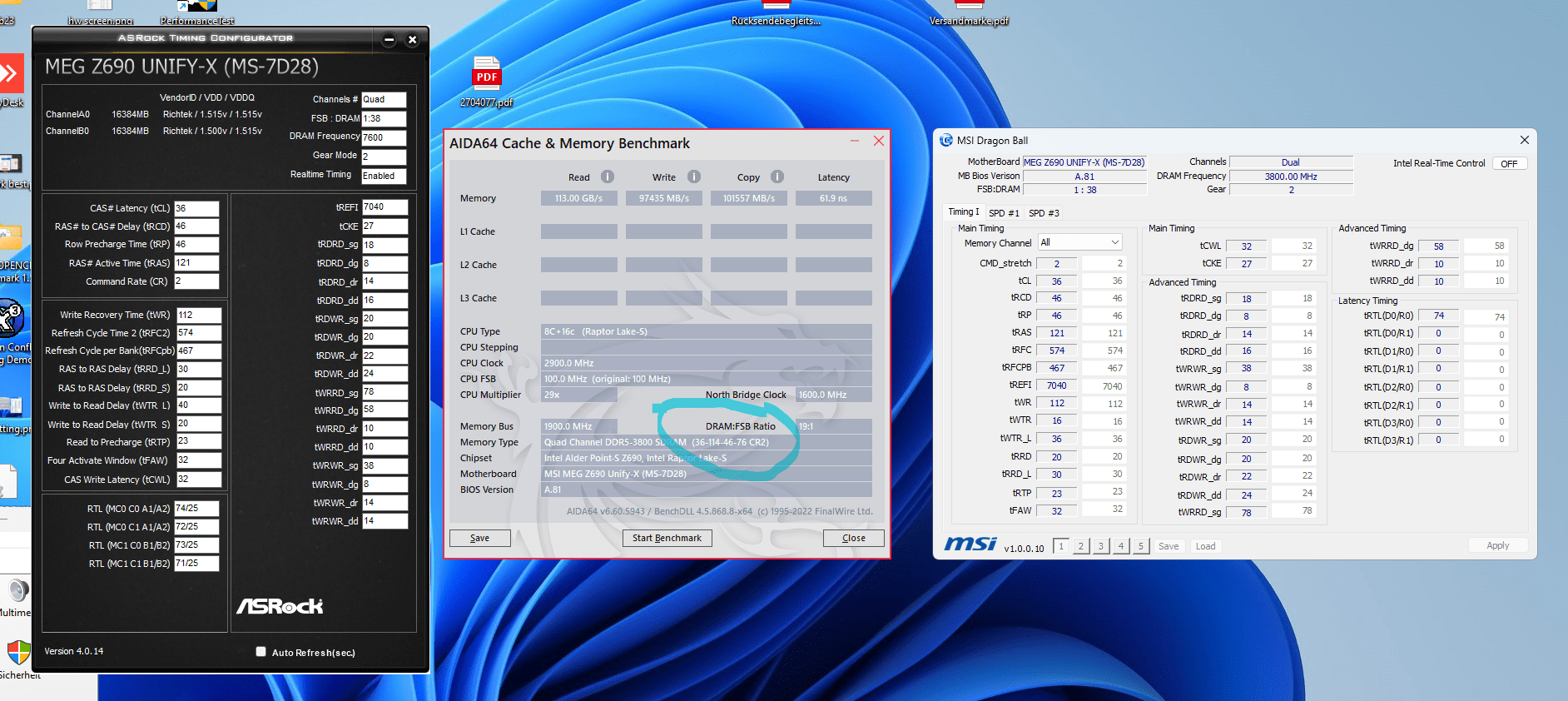This screenshot has height=701, width=1568.
Task: Click the Write Recovery Time (tWR) field
Action: click(x=199, y=315)
